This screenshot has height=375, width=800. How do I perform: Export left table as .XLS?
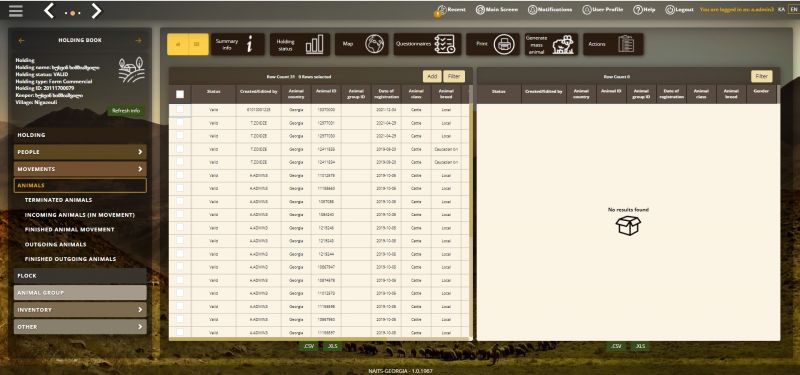[332, 346]
